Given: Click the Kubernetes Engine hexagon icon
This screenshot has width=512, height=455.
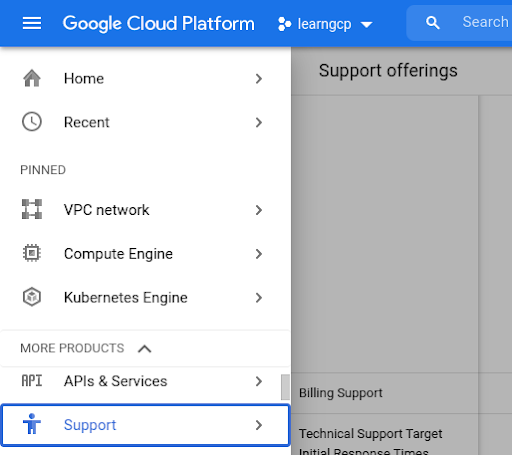Looking at the screenshot, I should [x=32, y=297].
